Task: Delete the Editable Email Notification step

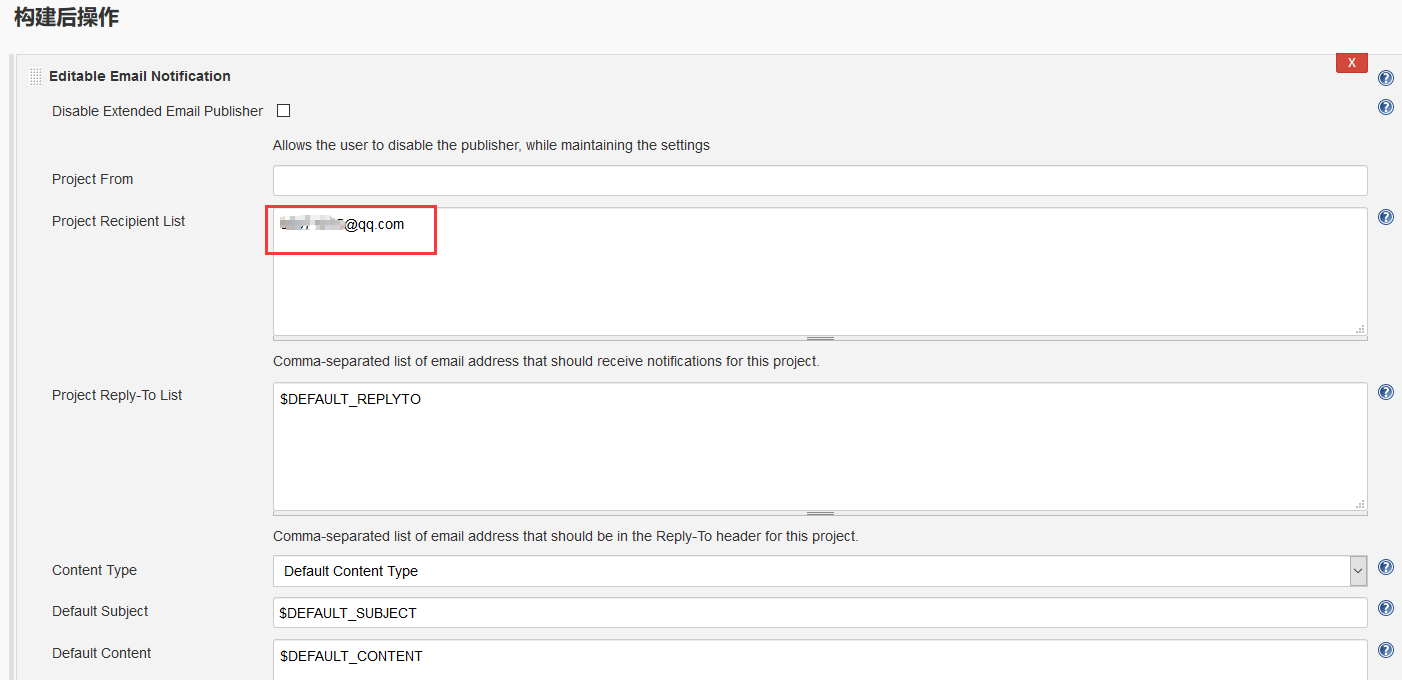Action: click(1351, 63)
